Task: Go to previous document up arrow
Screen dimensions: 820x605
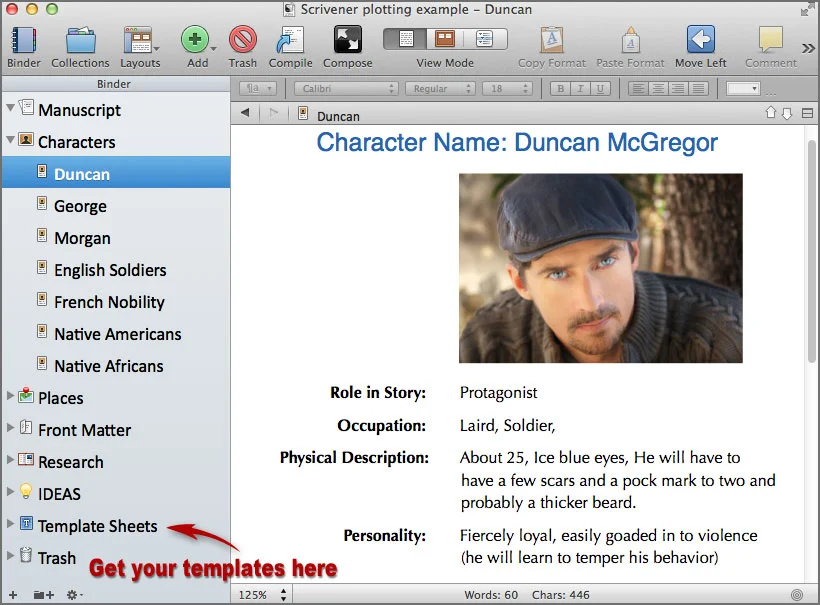Action: 770,112
